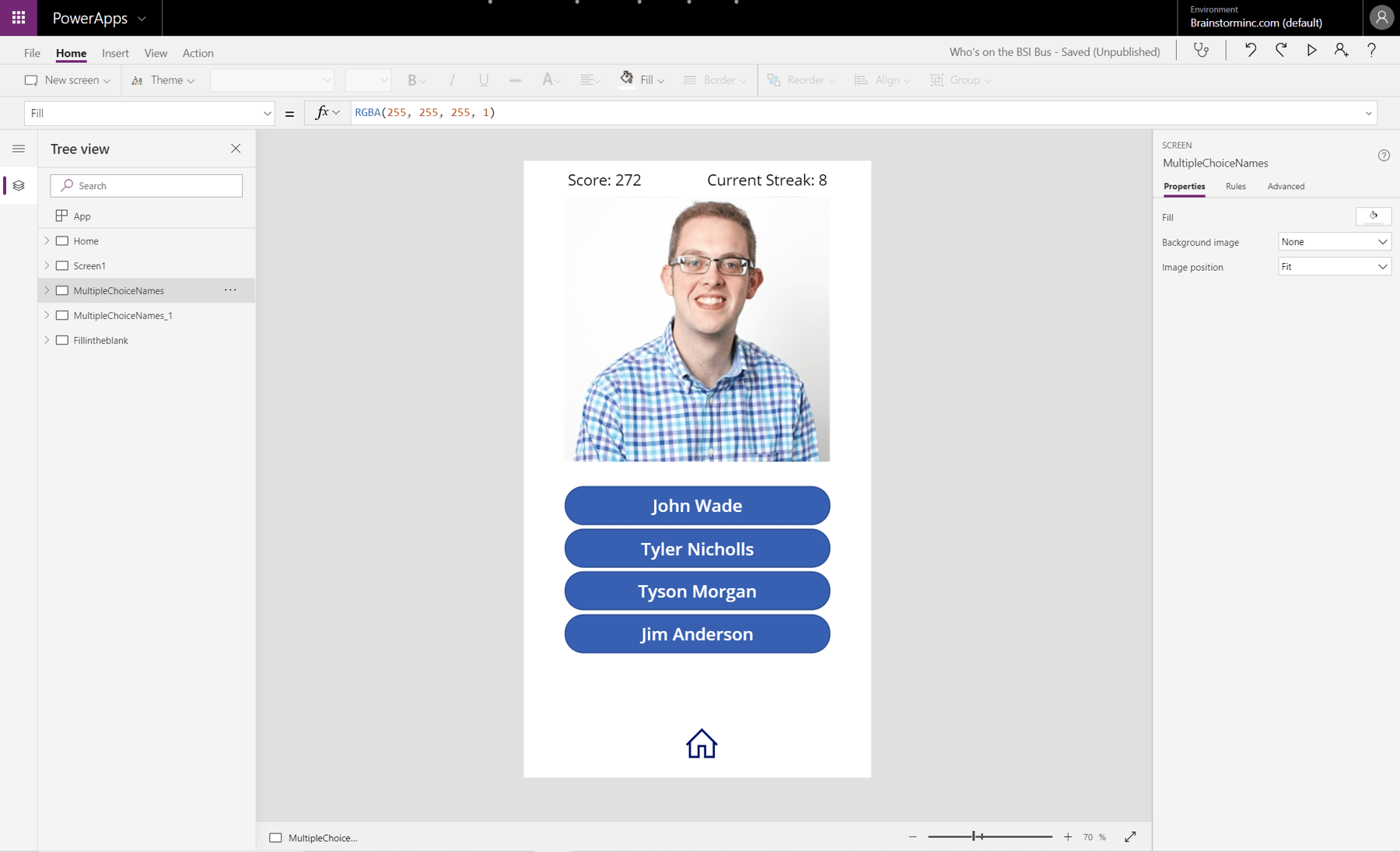Run the App Checker stethoscope icon
This screenshot has height=852, width=1400.
coord(1202,50)
